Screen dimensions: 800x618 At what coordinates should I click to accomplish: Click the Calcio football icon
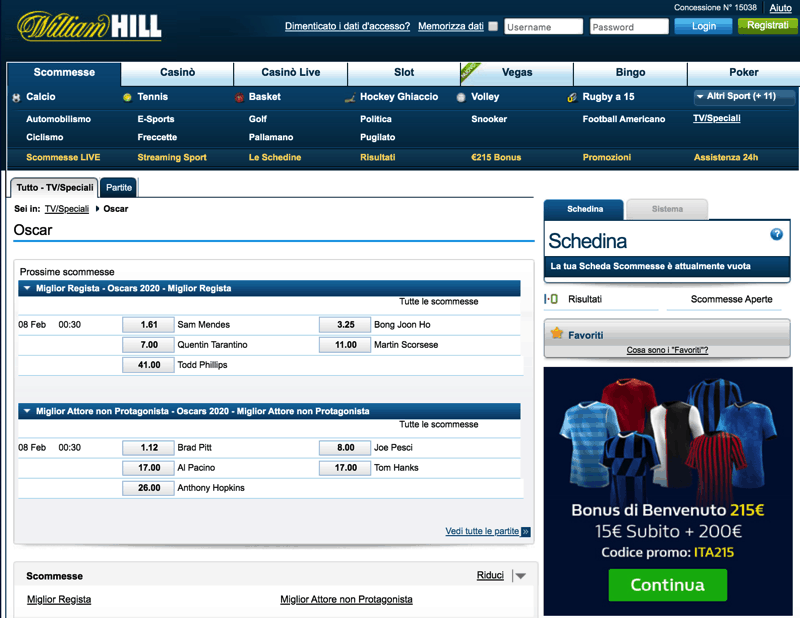16,97
